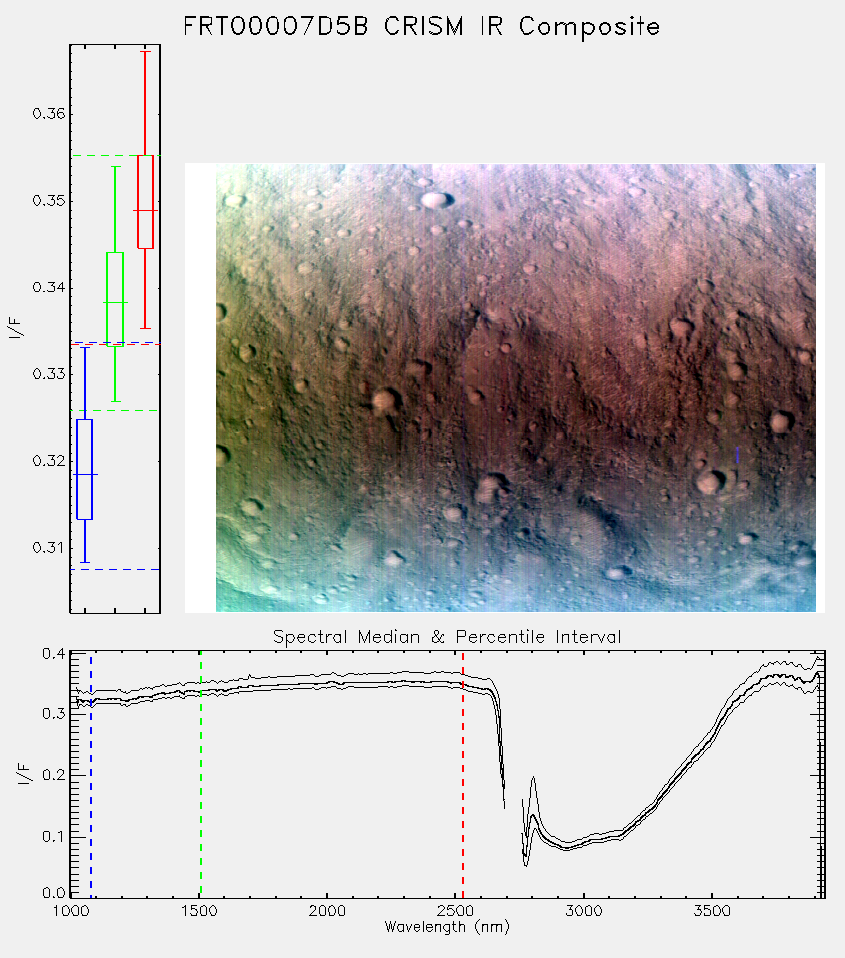This screenshot has width=845, height=958.
Task: Click the small blue mark on the image
Action: tap(737, 455)
